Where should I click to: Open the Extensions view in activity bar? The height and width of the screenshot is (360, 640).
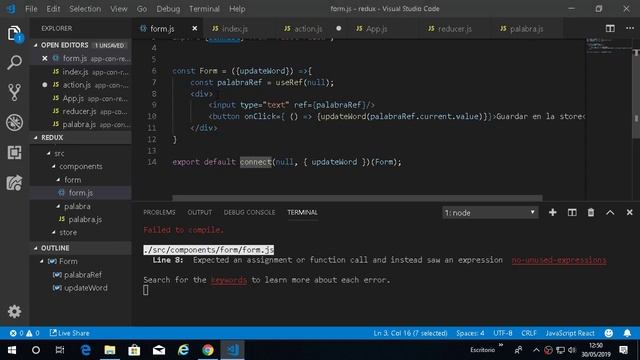(x=14, y=152)
